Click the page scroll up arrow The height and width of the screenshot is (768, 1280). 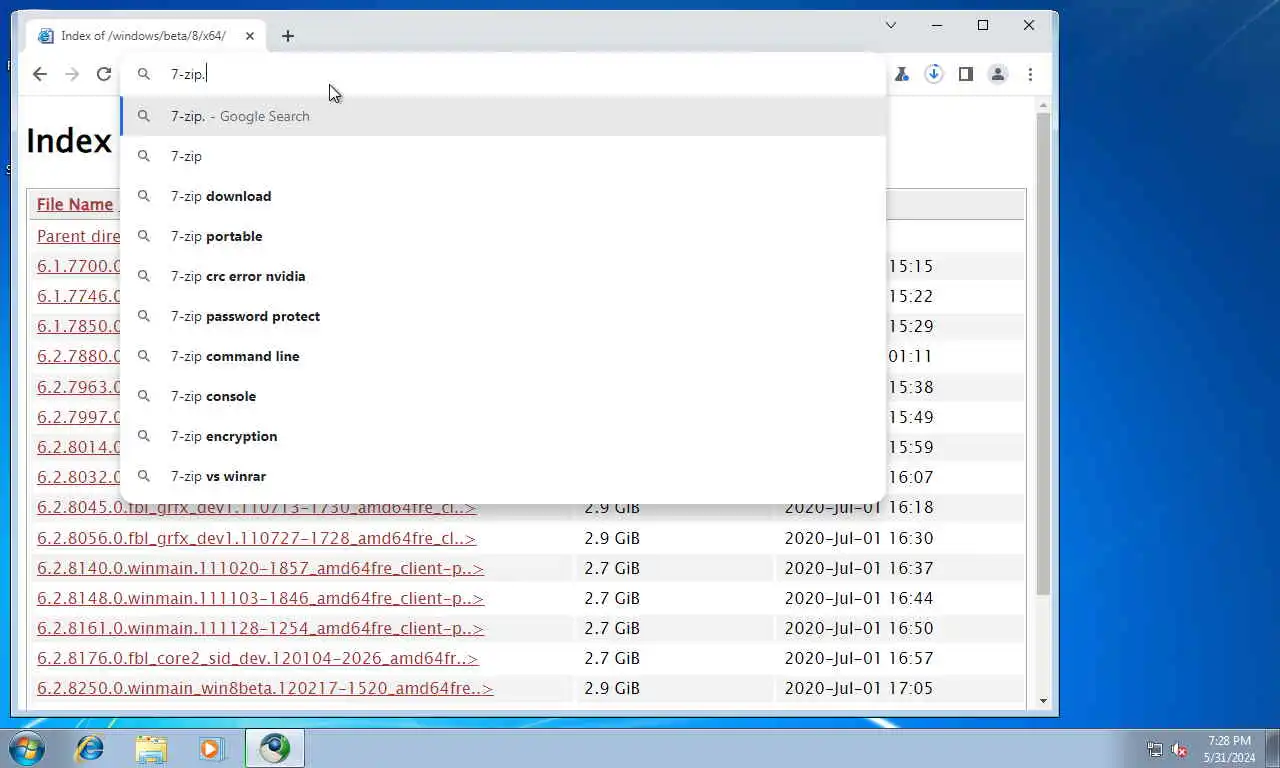(x=1043, y=105)
